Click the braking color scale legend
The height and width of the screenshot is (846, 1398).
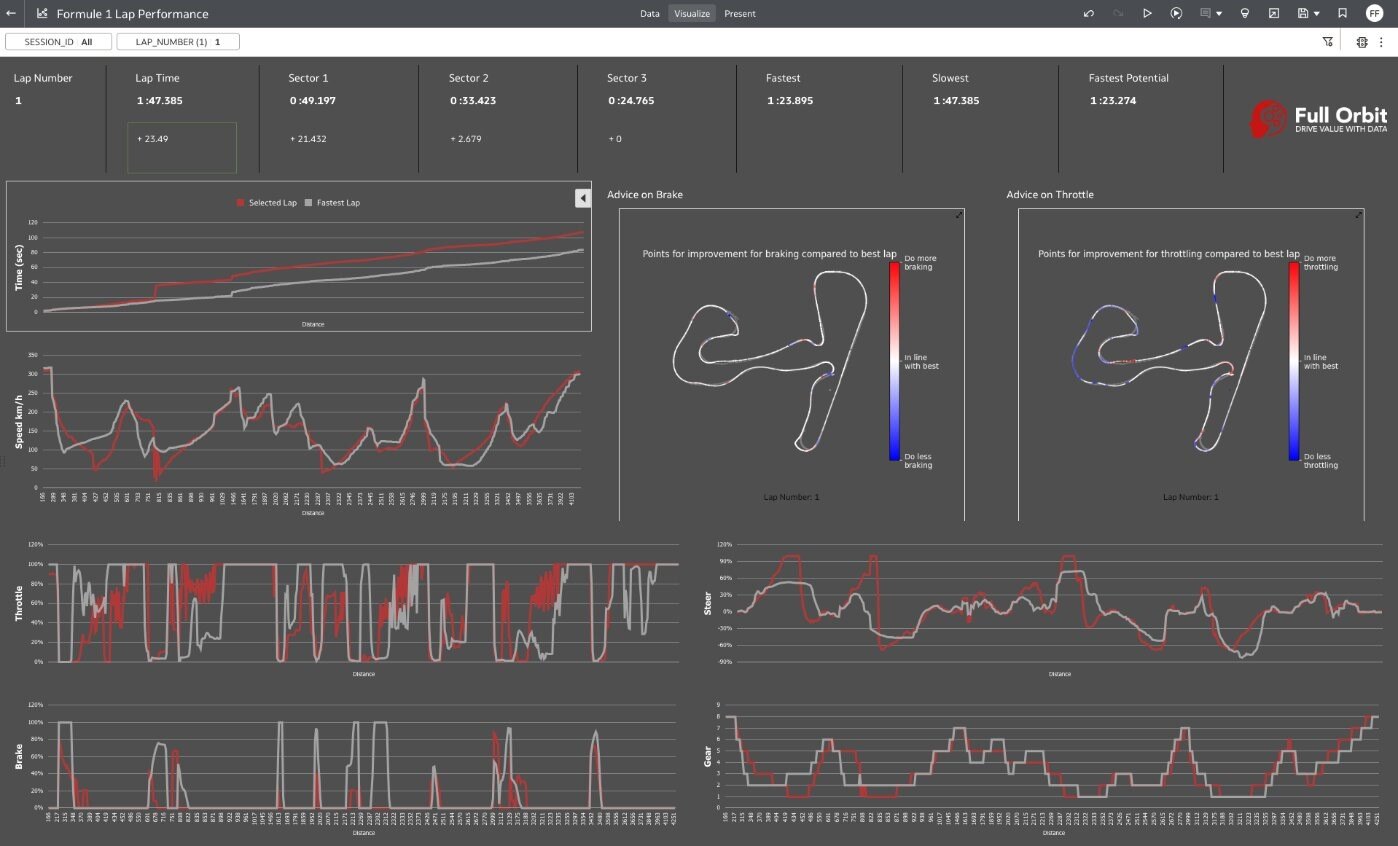click(893, 360)
